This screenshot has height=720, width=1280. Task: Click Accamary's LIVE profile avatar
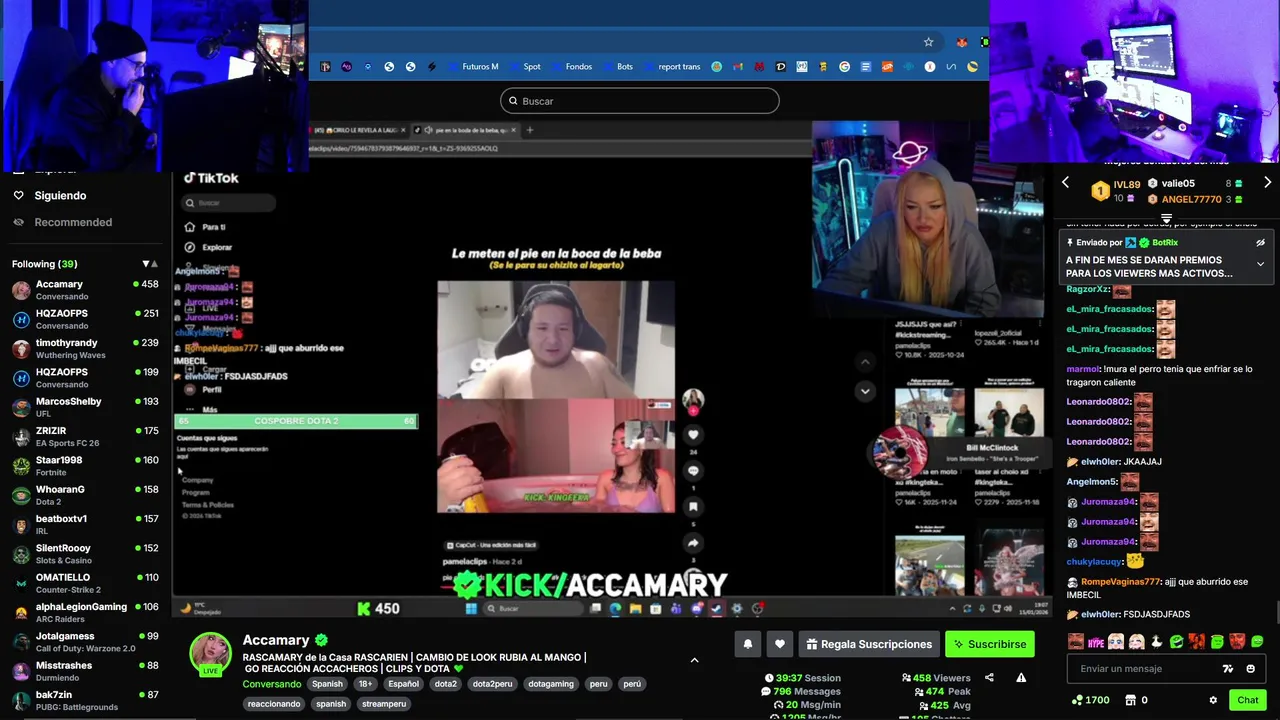pos(210,654)
